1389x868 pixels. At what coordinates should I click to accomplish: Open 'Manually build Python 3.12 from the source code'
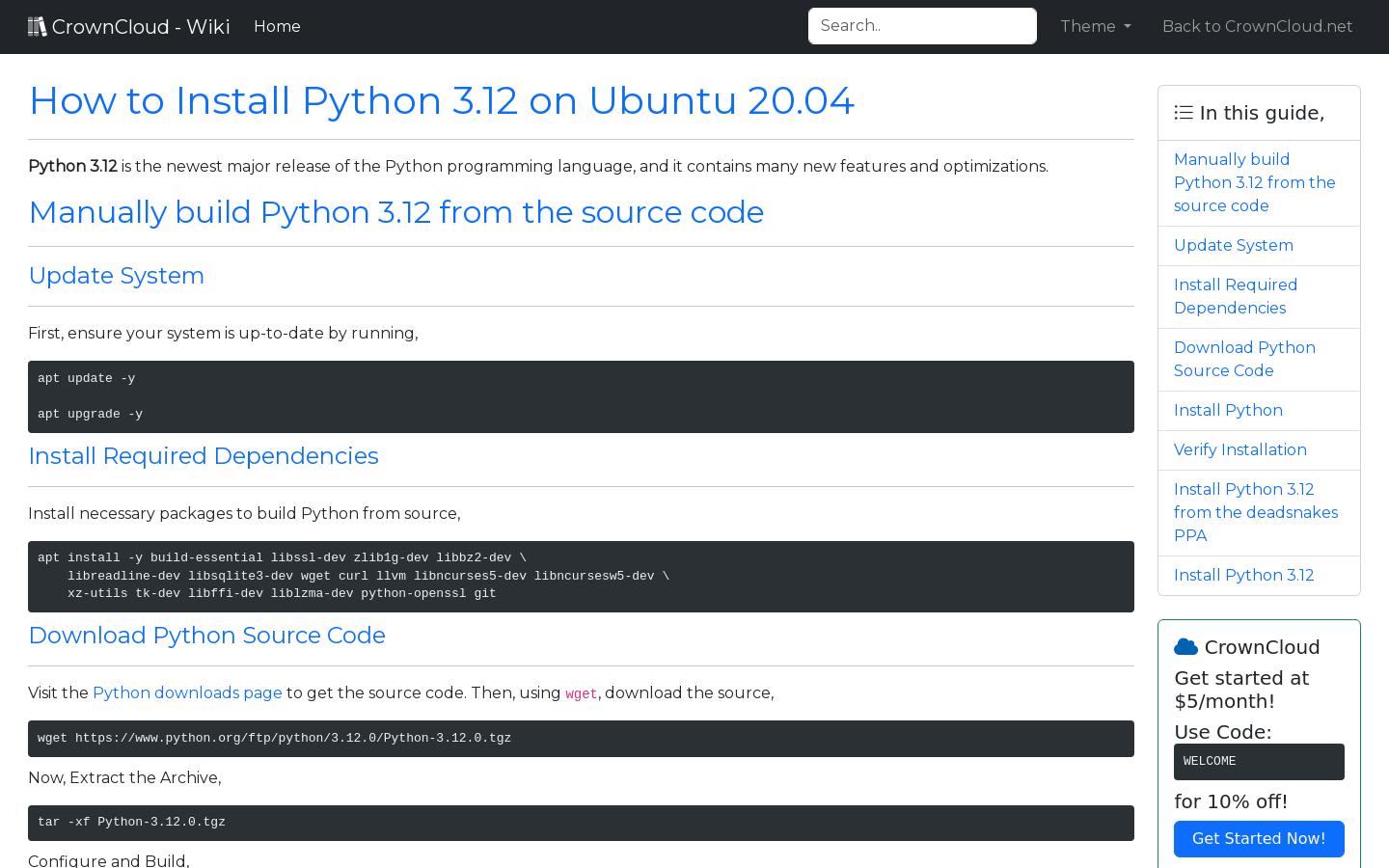point(1254,182)
